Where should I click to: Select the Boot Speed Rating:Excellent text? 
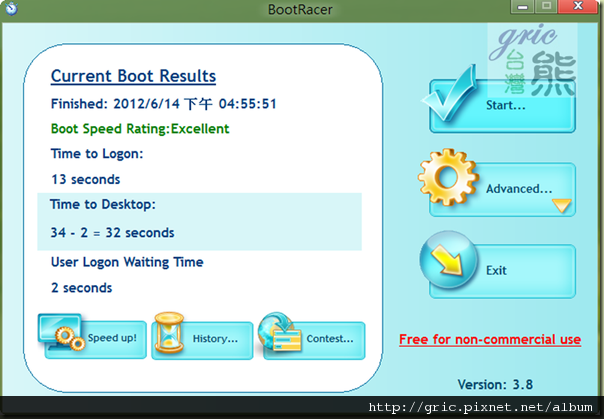coord(140,129)
